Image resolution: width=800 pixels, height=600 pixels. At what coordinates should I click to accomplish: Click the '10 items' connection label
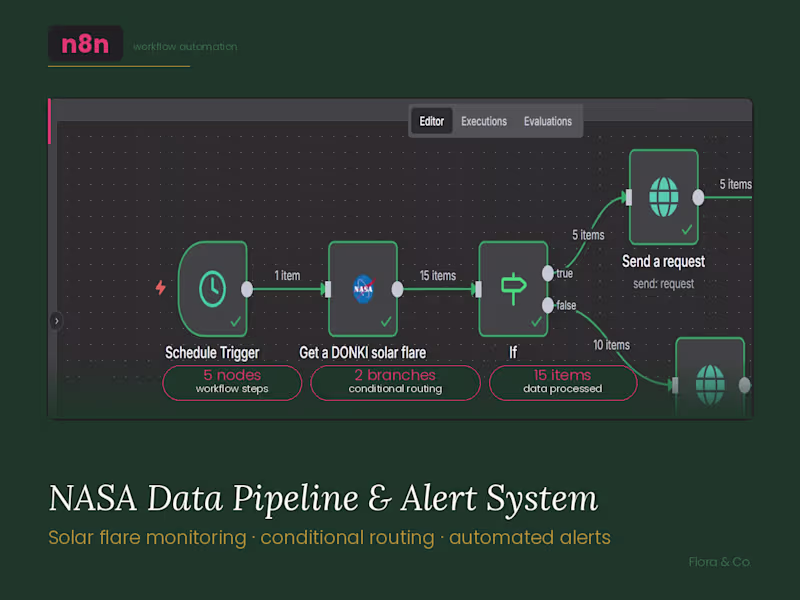(x=611, y=345)
